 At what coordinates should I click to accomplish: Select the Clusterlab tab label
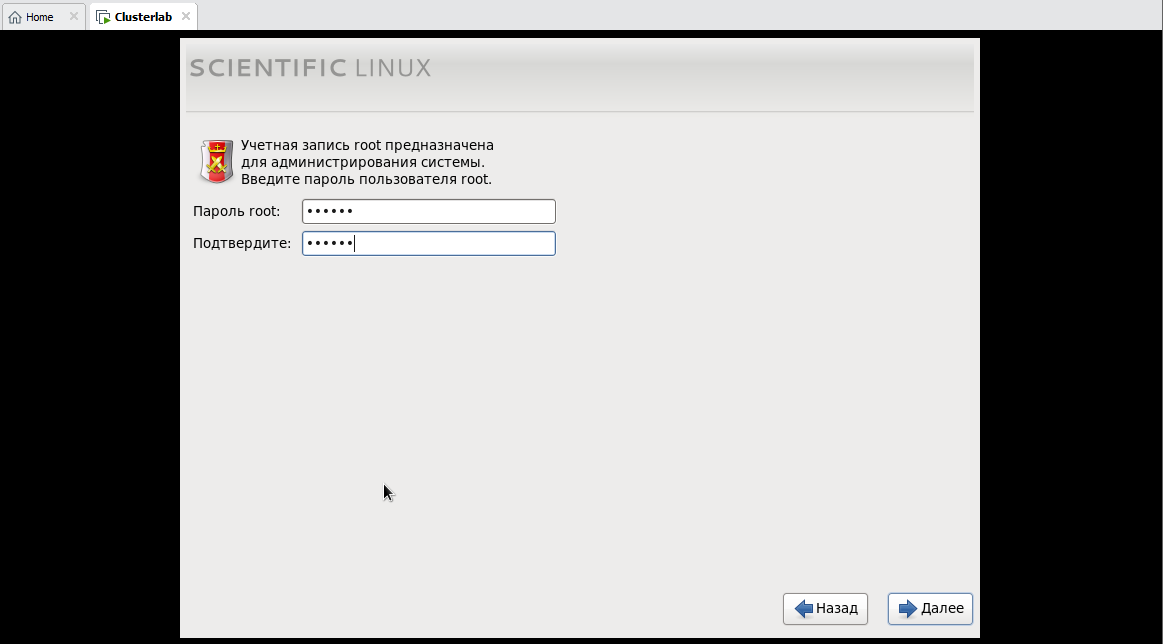click(x=143, y=17)
